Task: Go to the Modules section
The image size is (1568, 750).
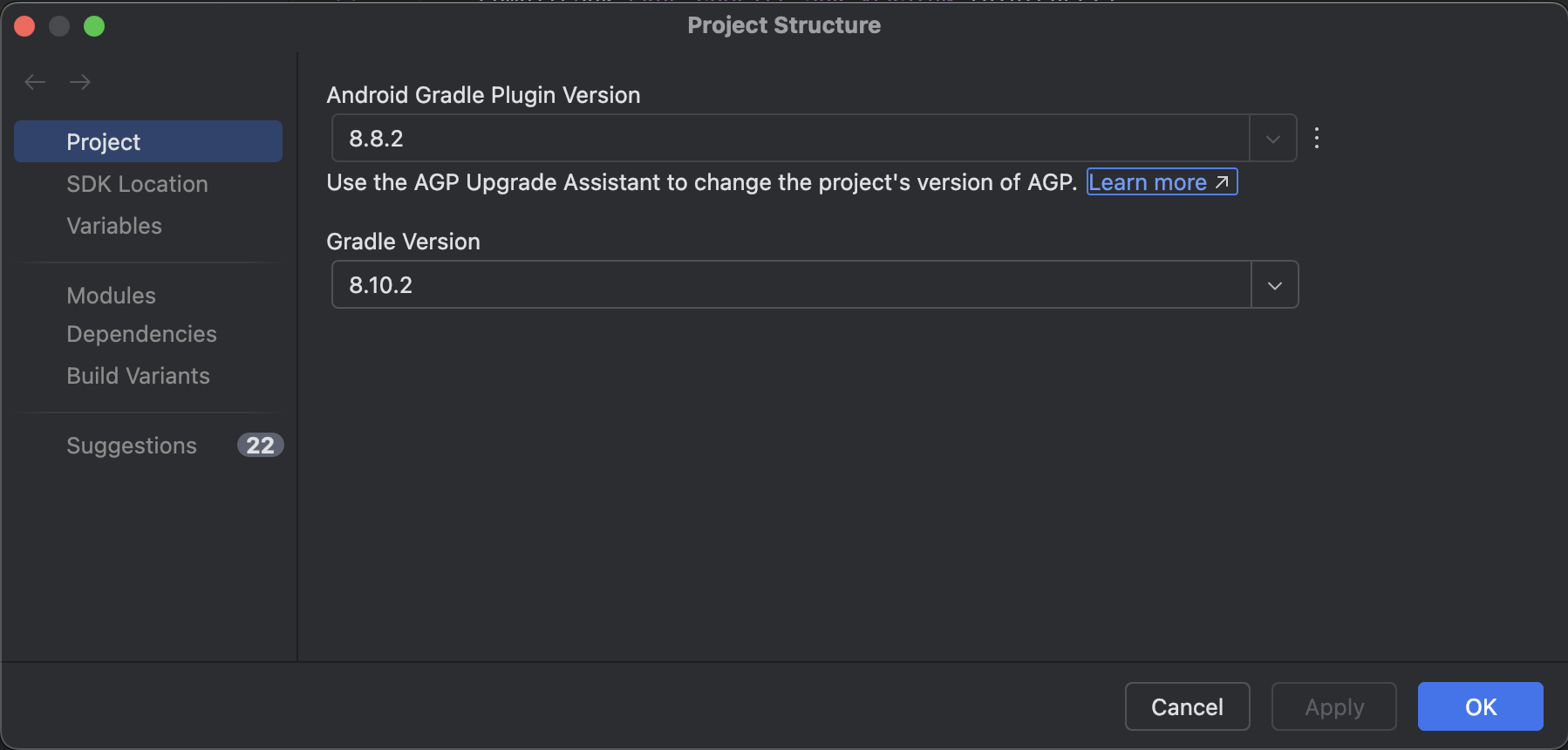Action: (x=112, y=296)
